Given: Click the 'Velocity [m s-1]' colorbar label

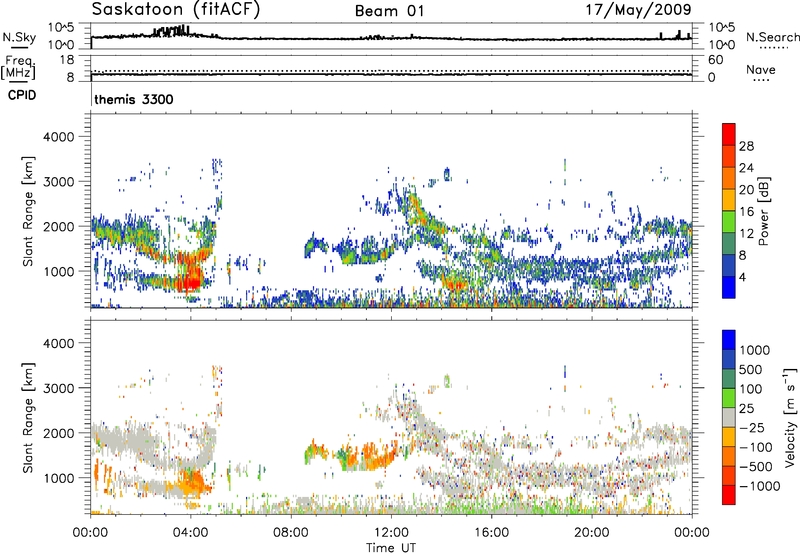Looking at the screenshot, I should pyautogui.click(x=790, y=417).
